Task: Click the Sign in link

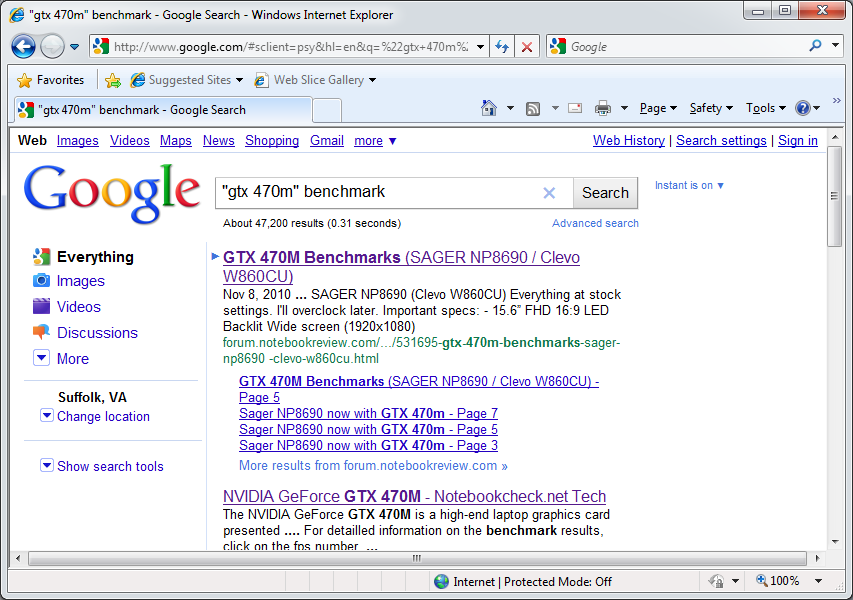Action: click(x=798, y=140)
